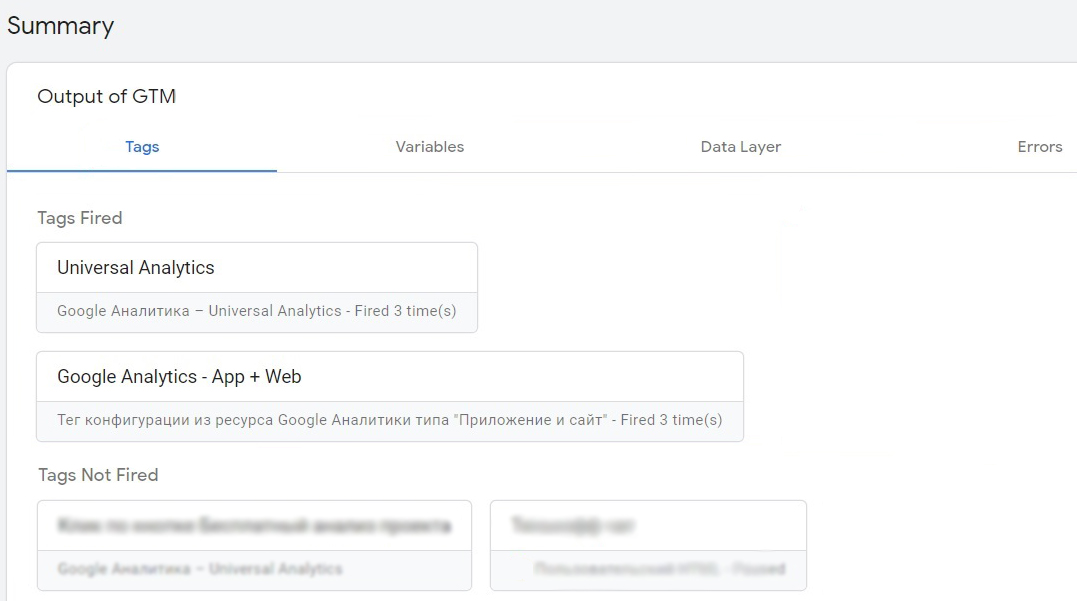Click the not-fired card's 'Google Аналитика' subtitle
The image size is (1077, 601).
200,569
